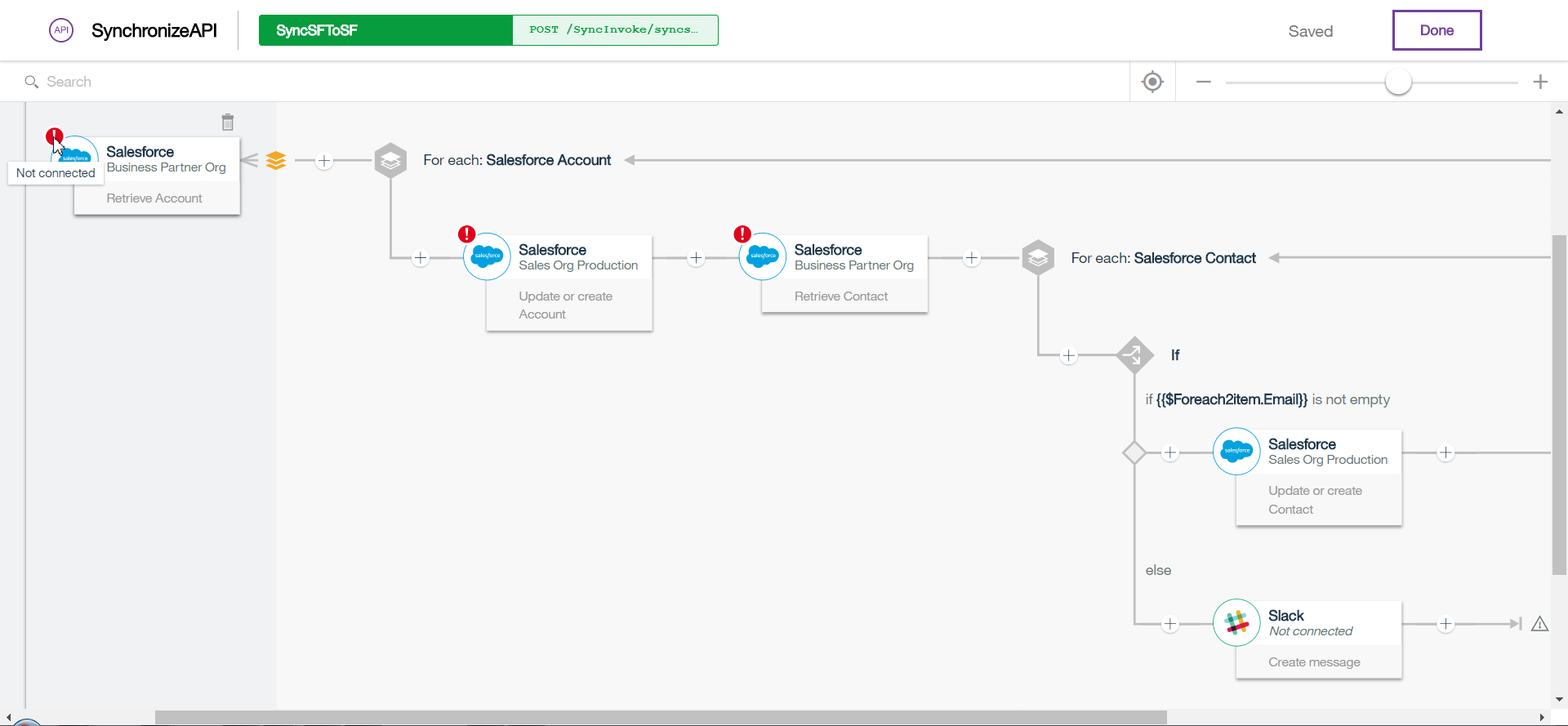Click the horizontal scrollbar thumb
The image size is (1568, 726).
tap(661, 718)
